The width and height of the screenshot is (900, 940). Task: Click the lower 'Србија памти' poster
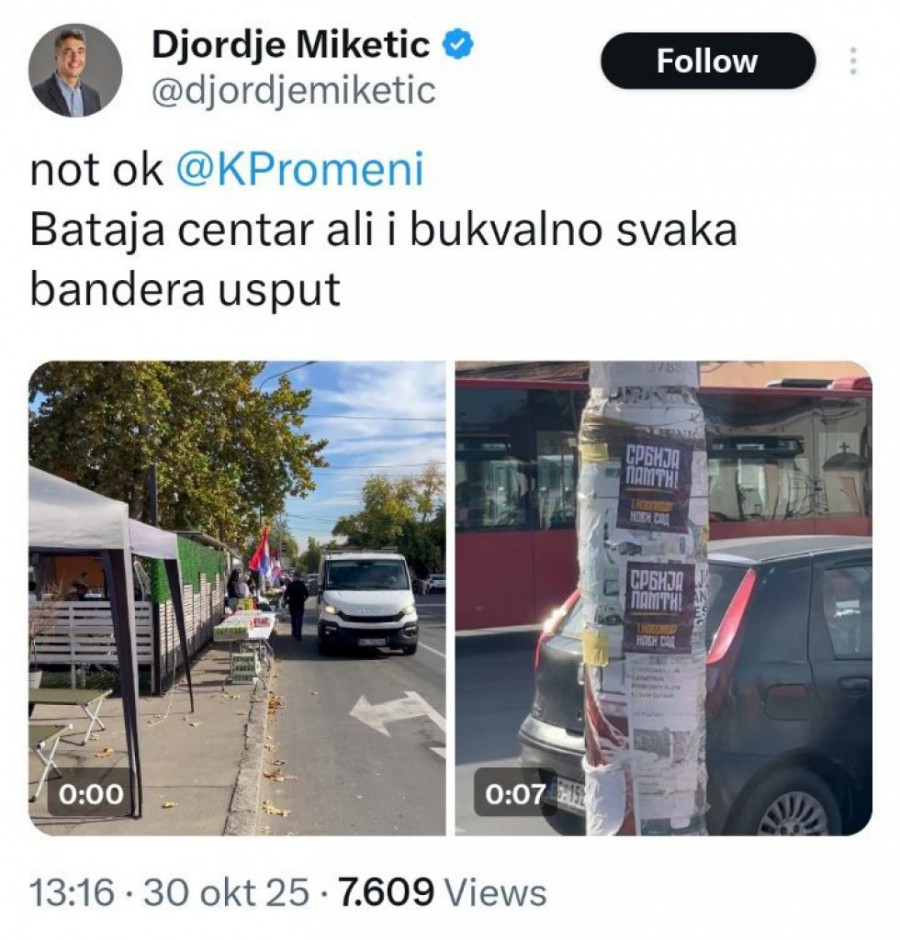[x=657, y=608]
